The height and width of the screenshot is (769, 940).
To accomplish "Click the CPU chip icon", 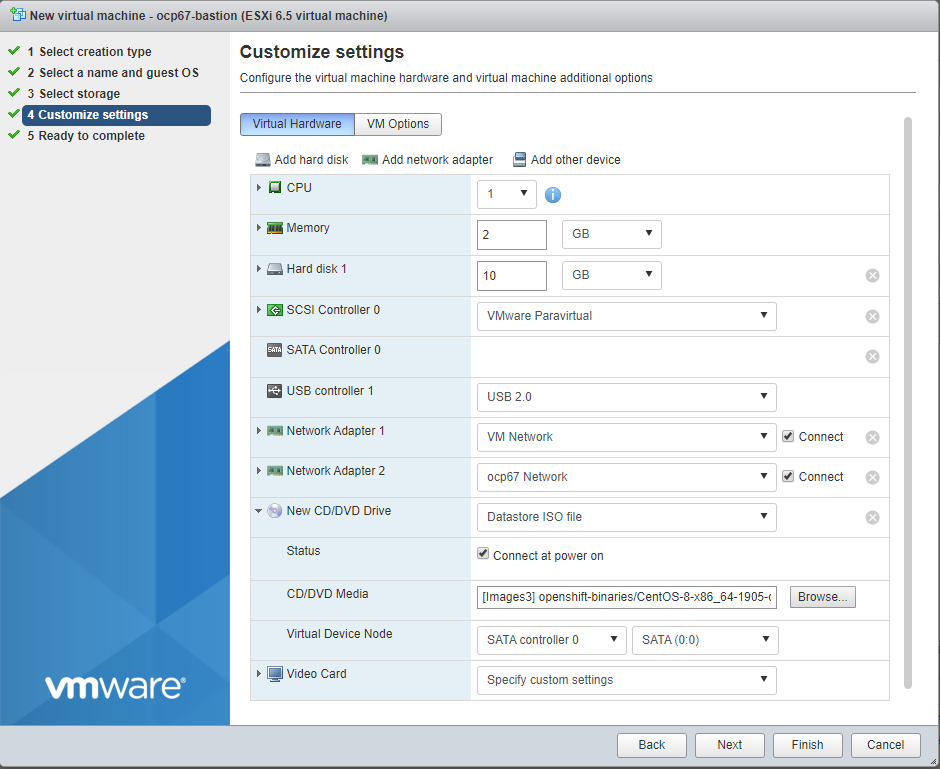I will (x=275, y=188).
